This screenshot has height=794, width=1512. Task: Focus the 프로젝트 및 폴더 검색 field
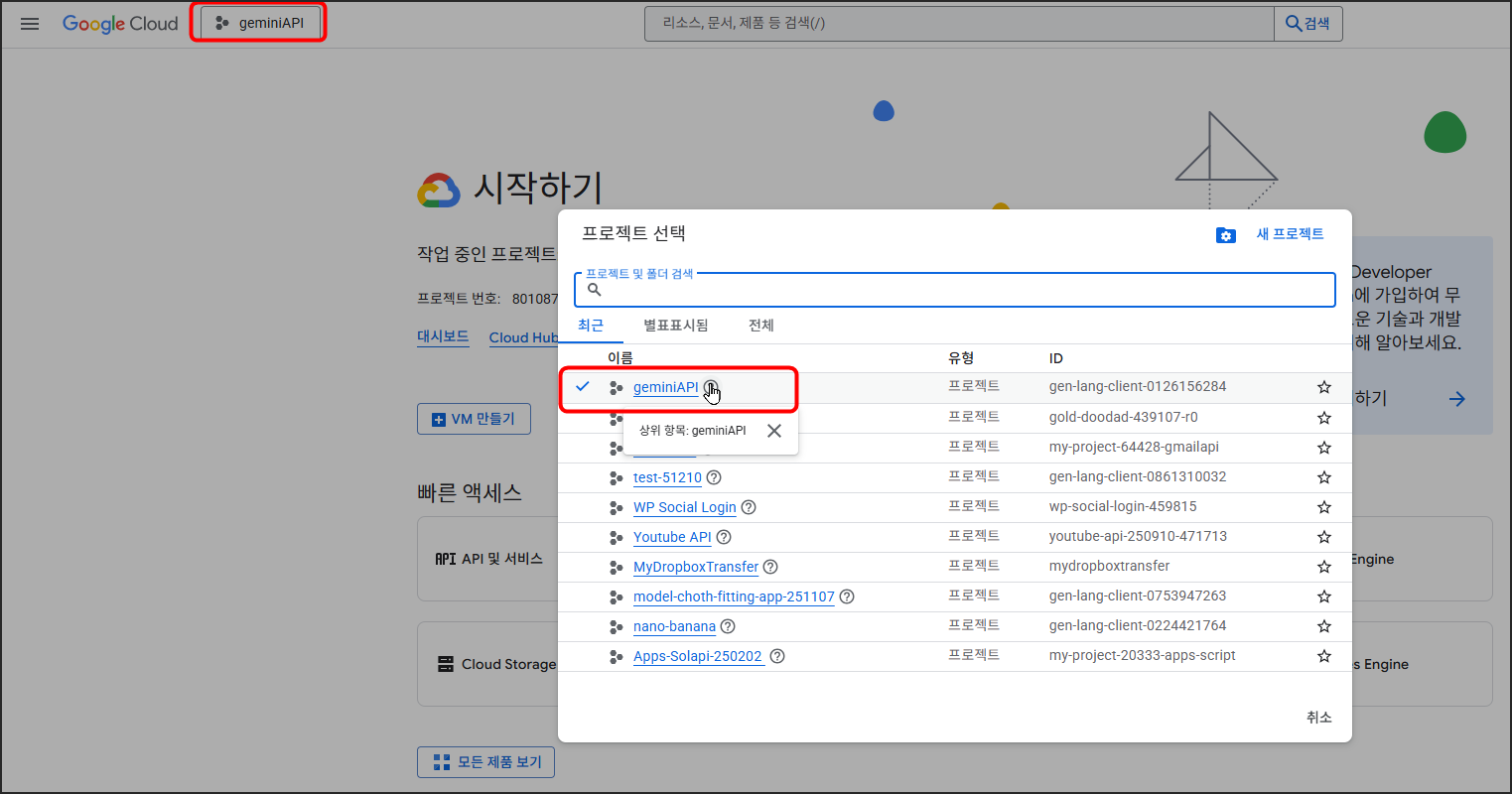click(x=955, y=290)
